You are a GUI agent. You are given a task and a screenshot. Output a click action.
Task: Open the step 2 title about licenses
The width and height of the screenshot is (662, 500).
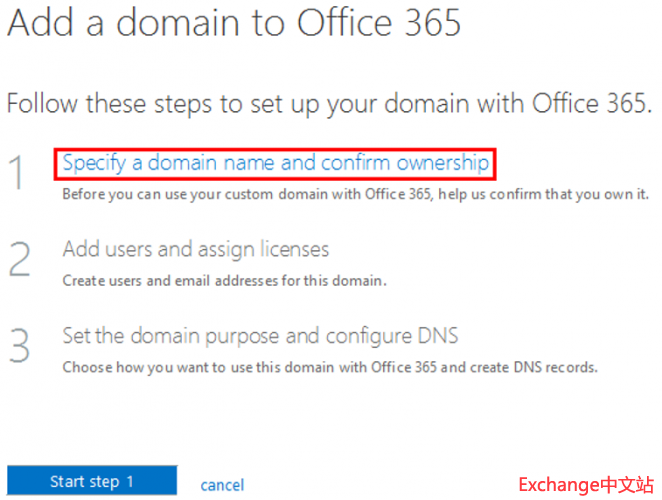click(x=195, y=249)
